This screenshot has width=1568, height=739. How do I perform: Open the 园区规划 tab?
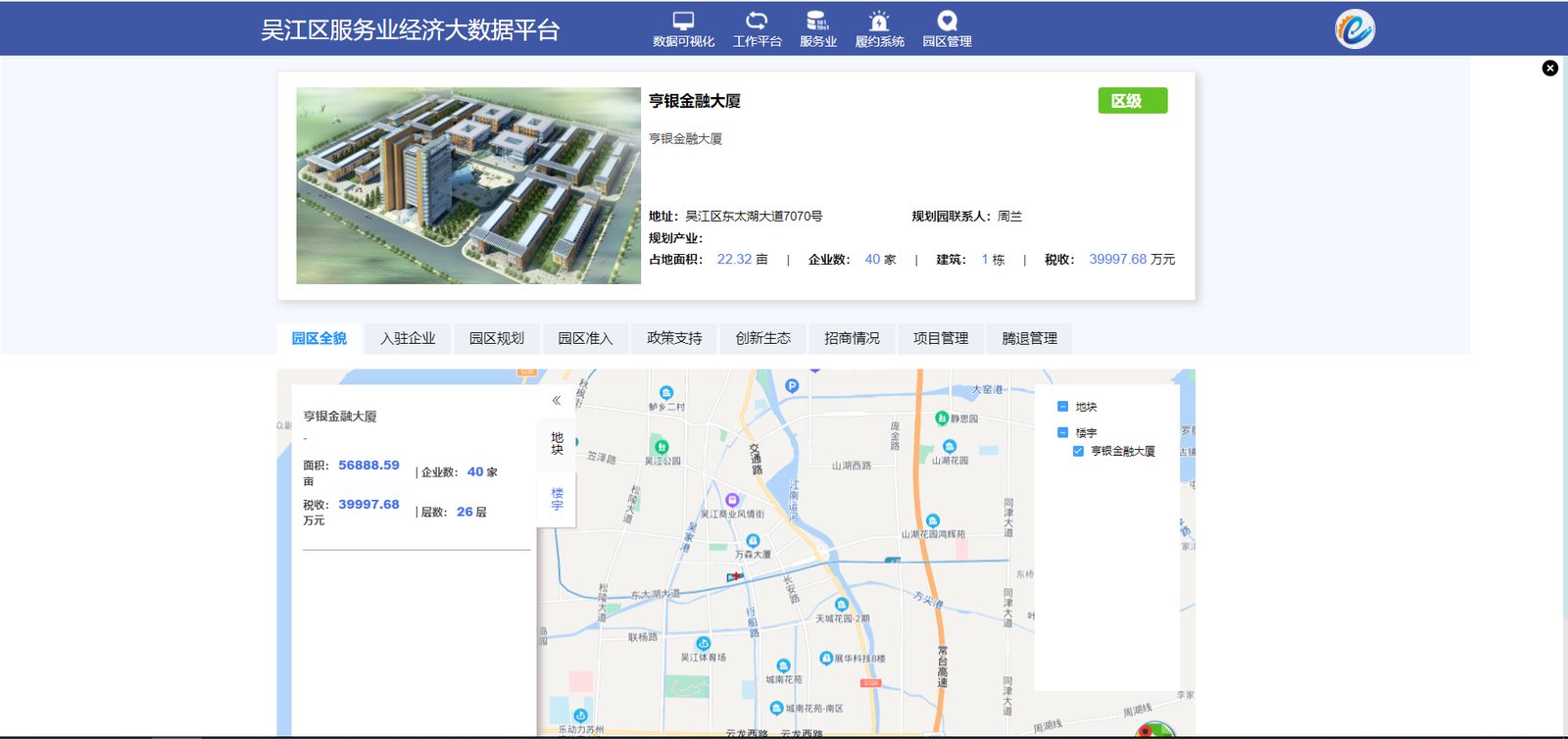pyautogui.click(x=497, y=338)
